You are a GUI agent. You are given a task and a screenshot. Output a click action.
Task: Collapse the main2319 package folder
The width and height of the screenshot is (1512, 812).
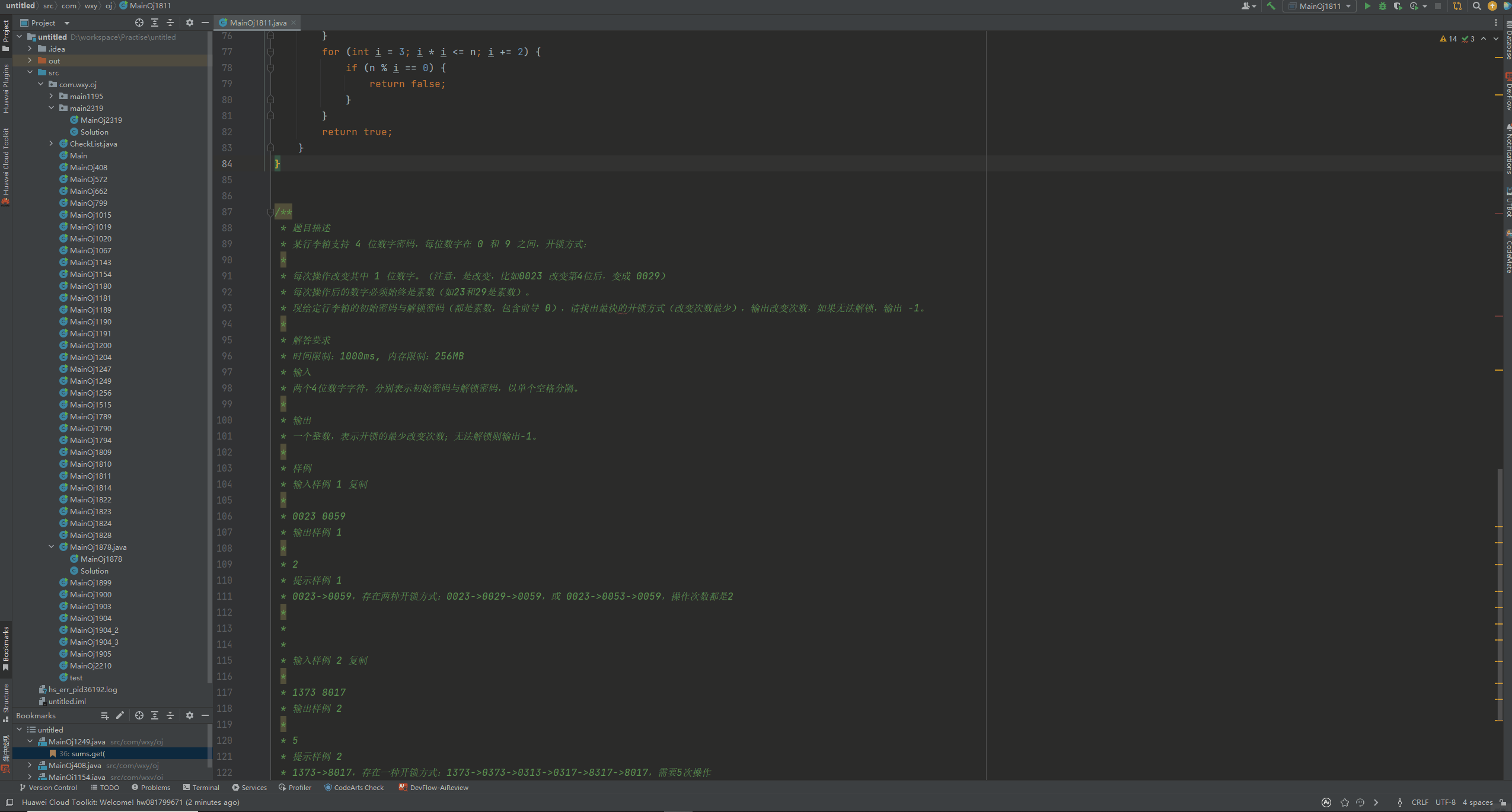pyautogui.click(x=52, y=108)
